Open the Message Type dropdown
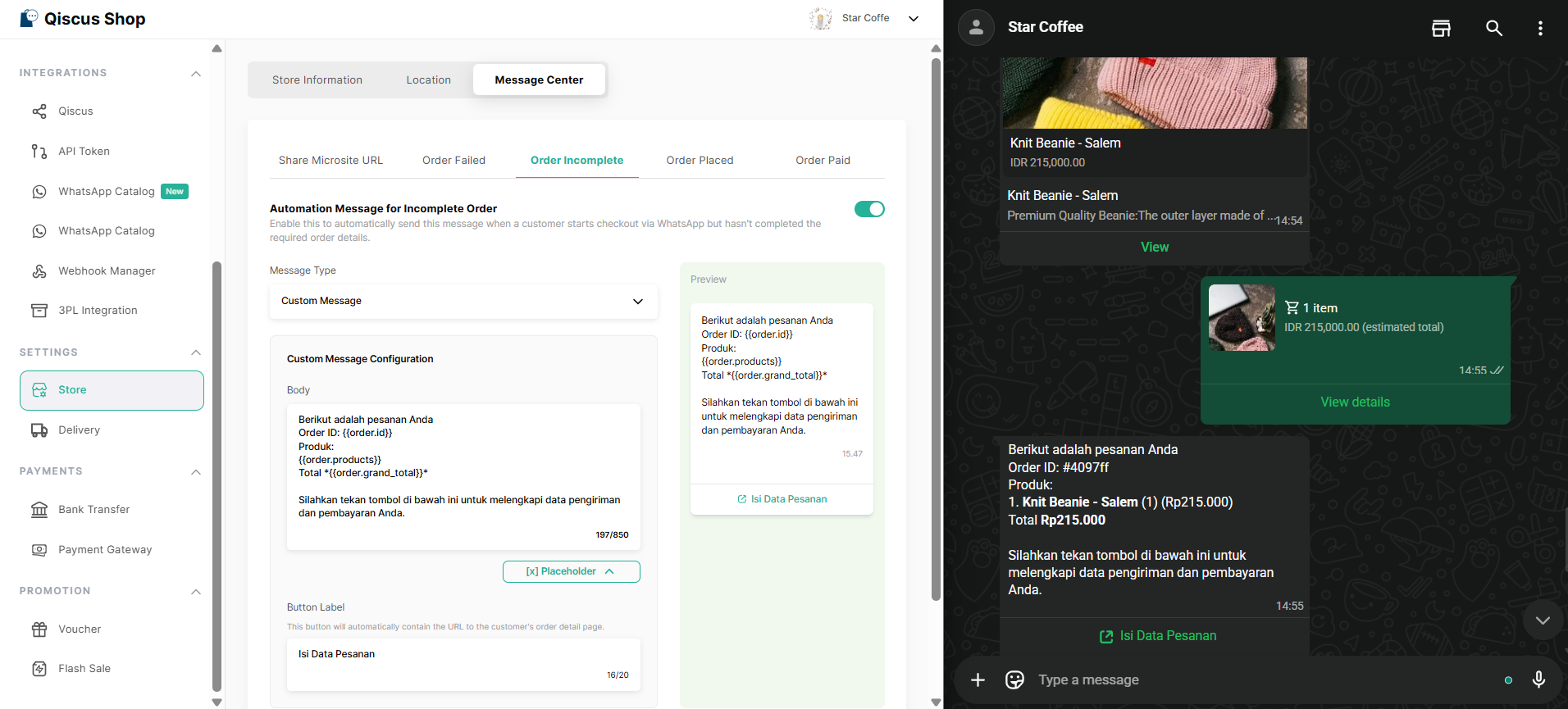 tap(463, 302)
